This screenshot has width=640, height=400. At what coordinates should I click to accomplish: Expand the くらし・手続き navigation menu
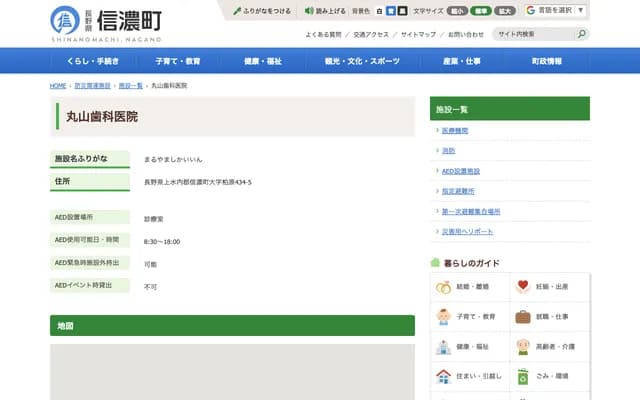click(92, 61)
